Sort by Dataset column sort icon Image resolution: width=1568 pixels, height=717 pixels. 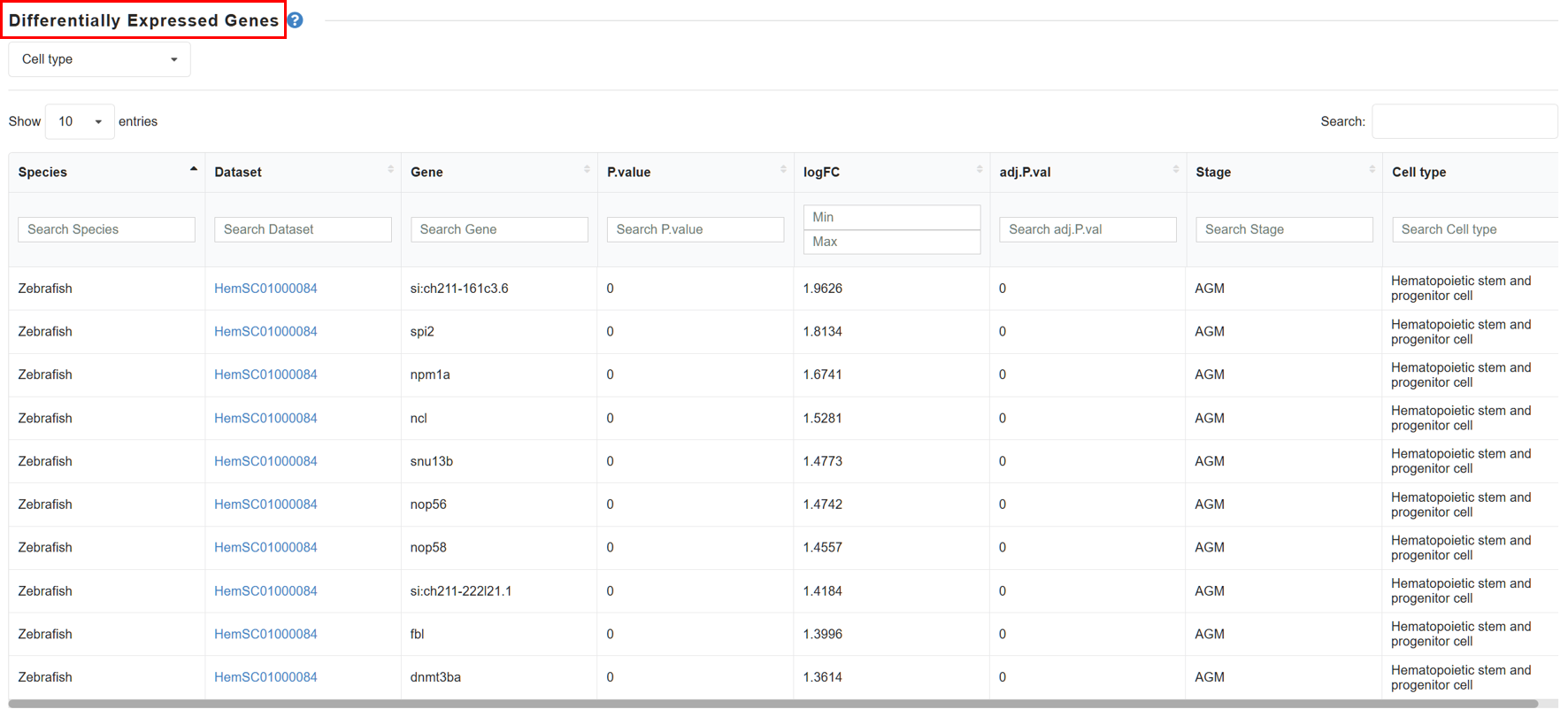[390, 169]
